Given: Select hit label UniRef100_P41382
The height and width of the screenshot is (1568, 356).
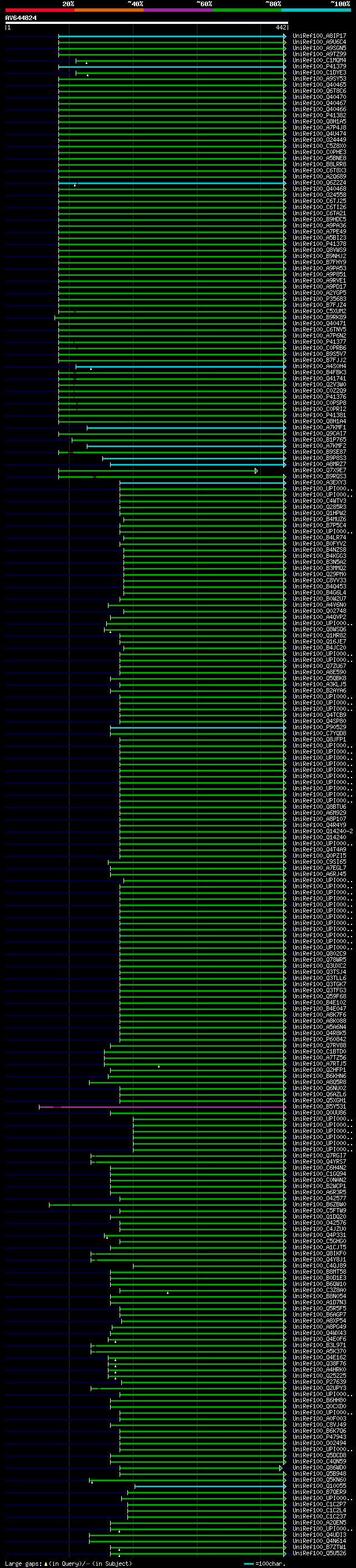Looking at the screenshot, I should coord(319,116).
